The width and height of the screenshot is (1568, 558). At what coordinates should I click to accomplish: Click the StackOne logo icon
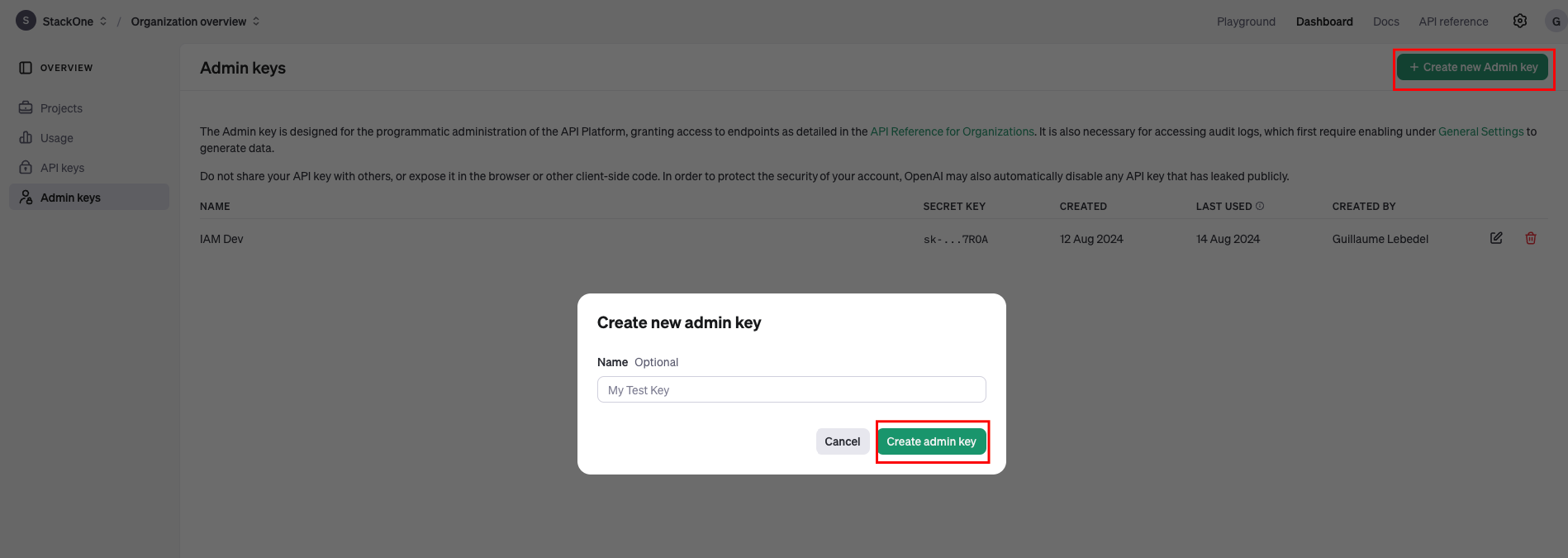[25, 20]
